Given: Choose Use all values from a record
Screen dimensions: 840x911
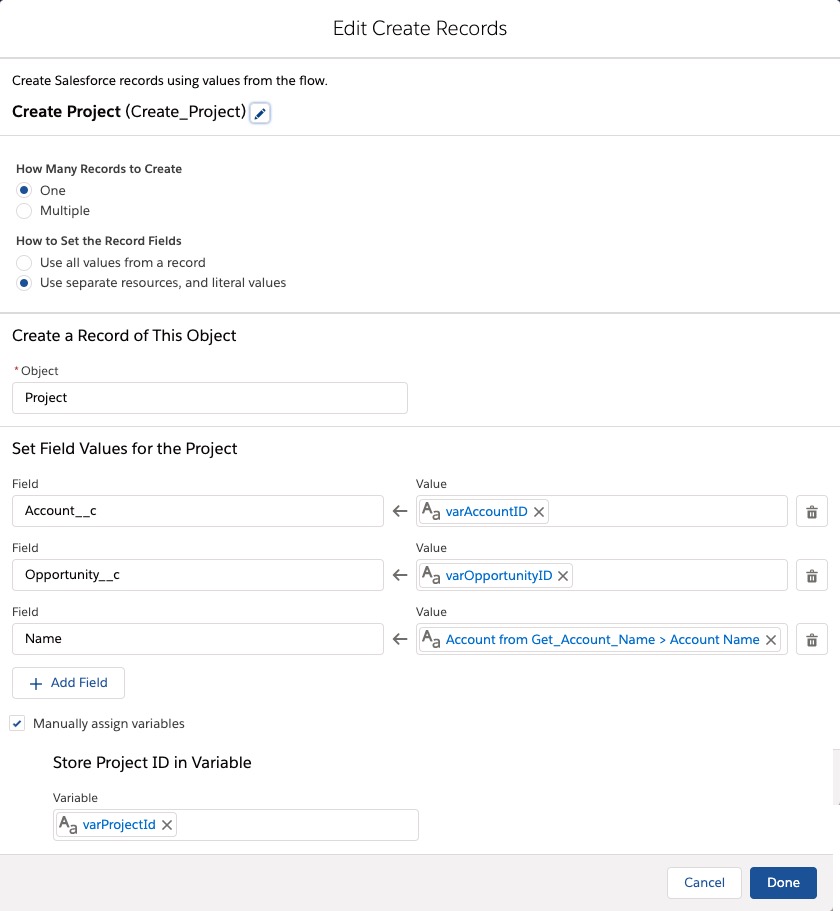Looking at the screenshot, I should pyautogui.click(x=24, y=262).
